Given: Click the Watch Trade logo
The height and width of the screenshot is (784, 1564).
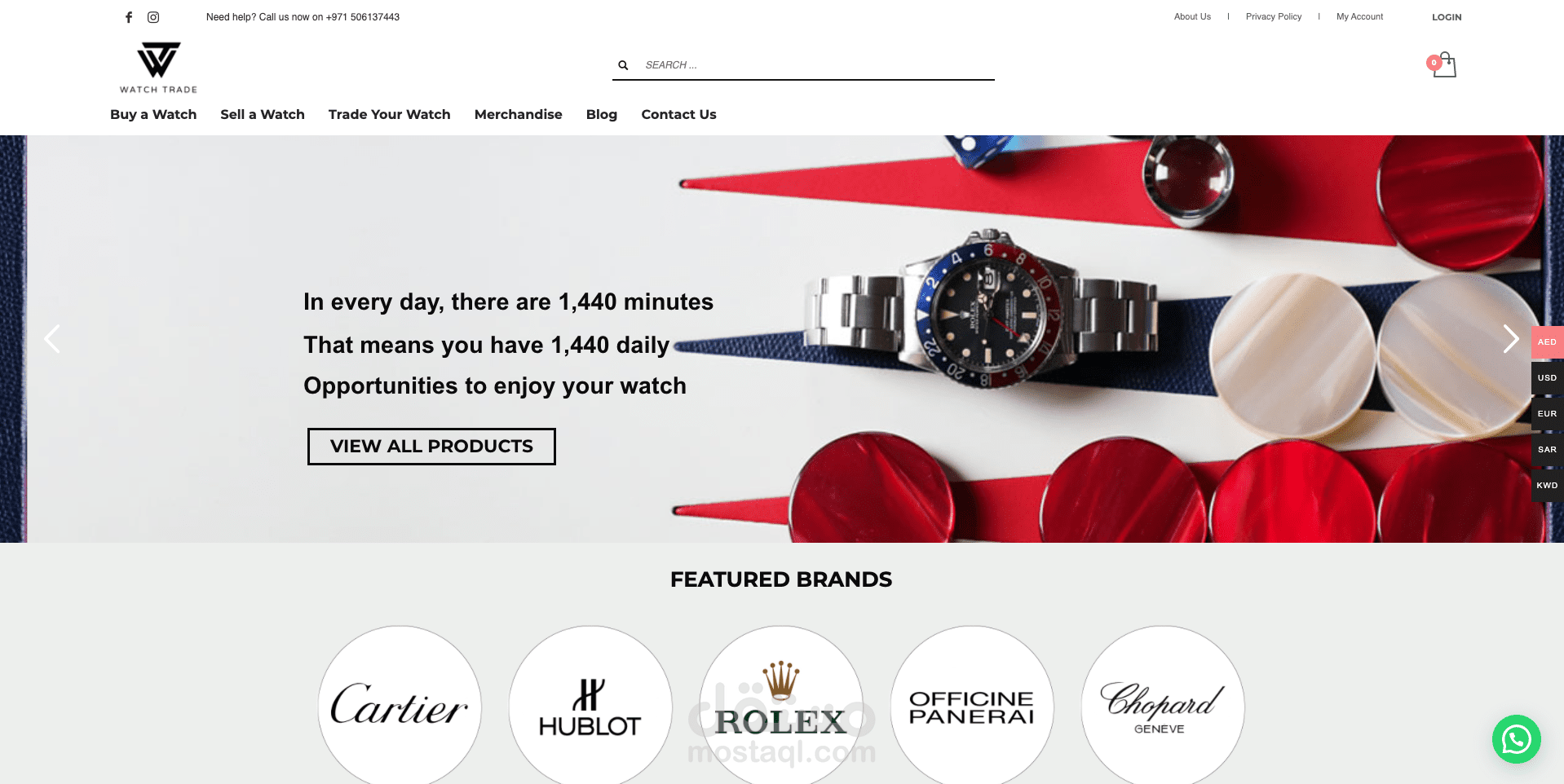Looking at the screenshot, I should 158,68.
